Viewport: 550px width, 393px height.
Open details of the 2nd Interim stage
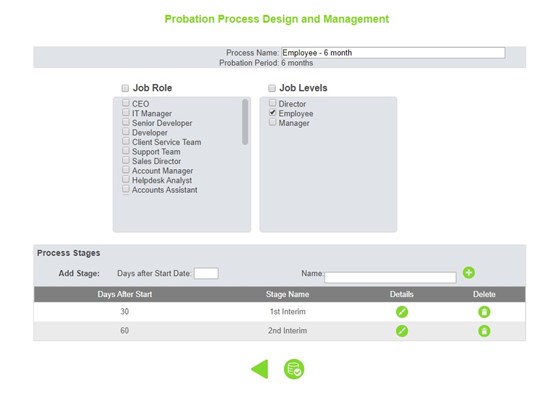click(402, 331)
